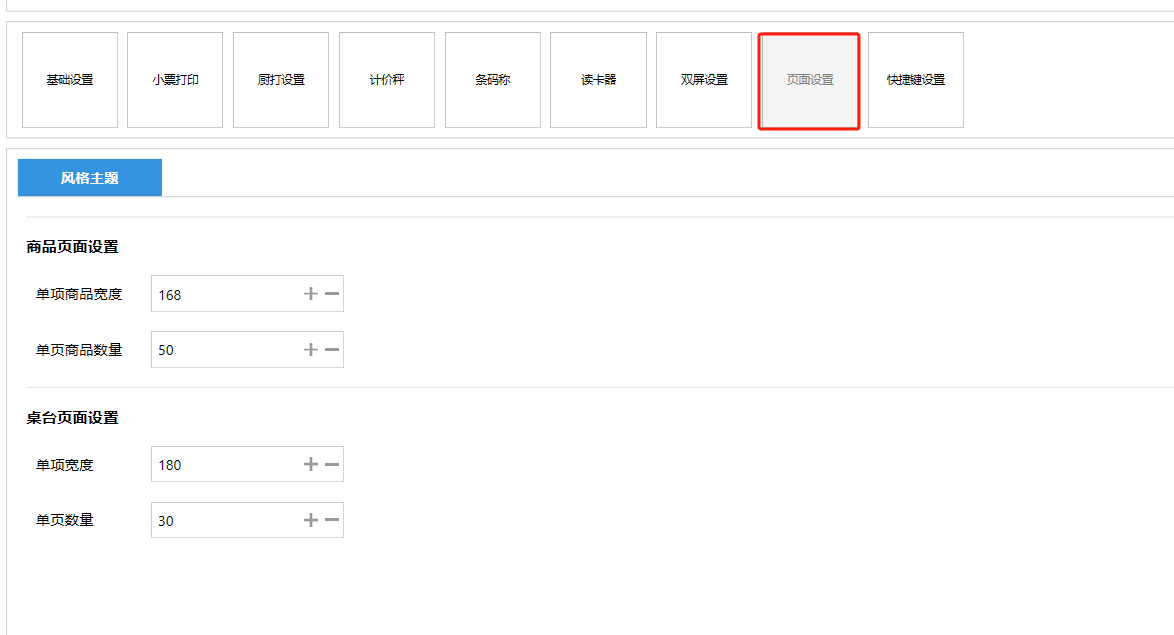The width and height of the screenshot is (1174, 635).
Task: Open 读卡器 settings
Action: tap(598, 80)
